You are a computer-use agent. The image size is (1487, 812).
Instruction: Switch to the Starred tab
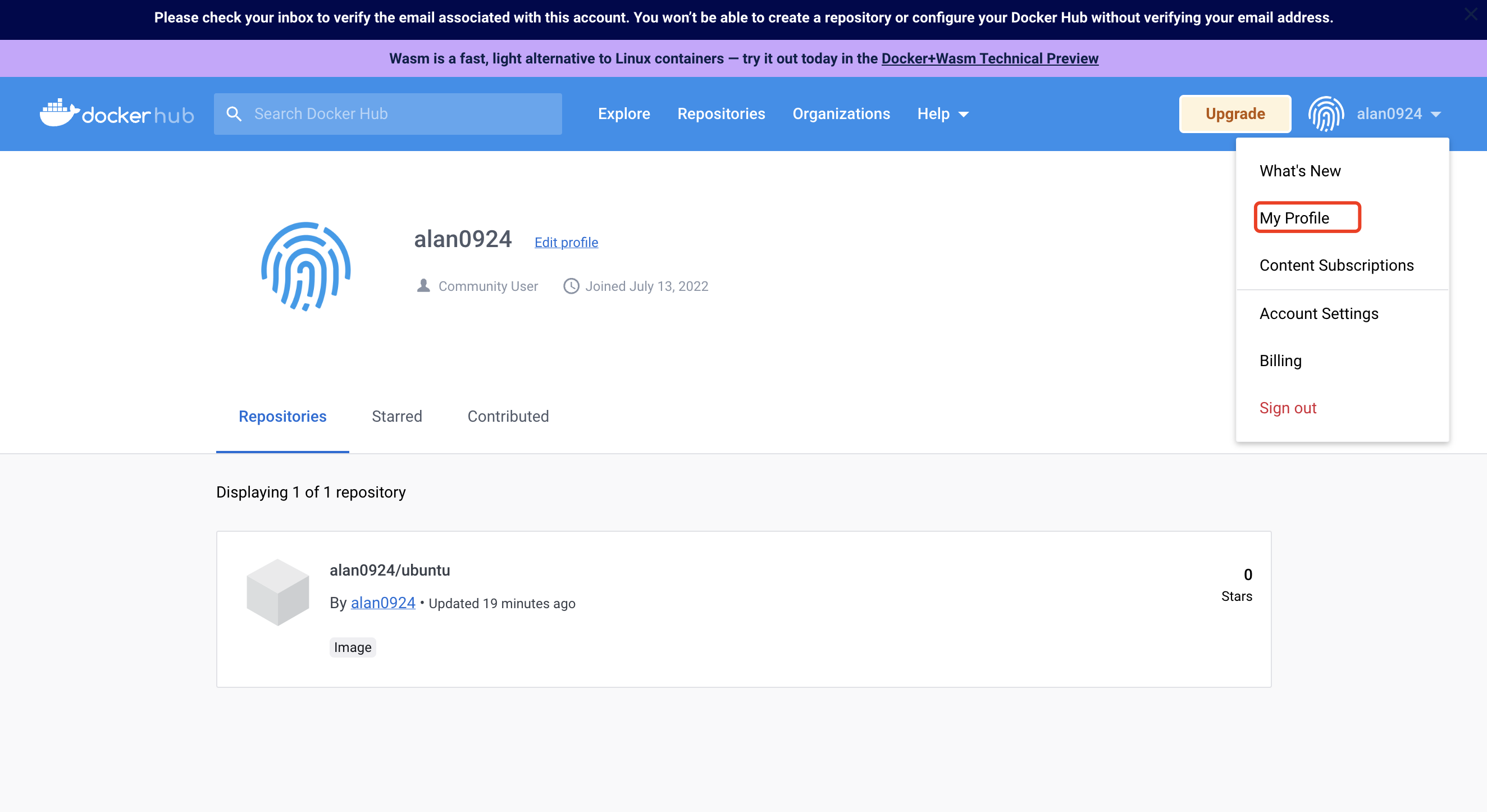coord(396,416)
